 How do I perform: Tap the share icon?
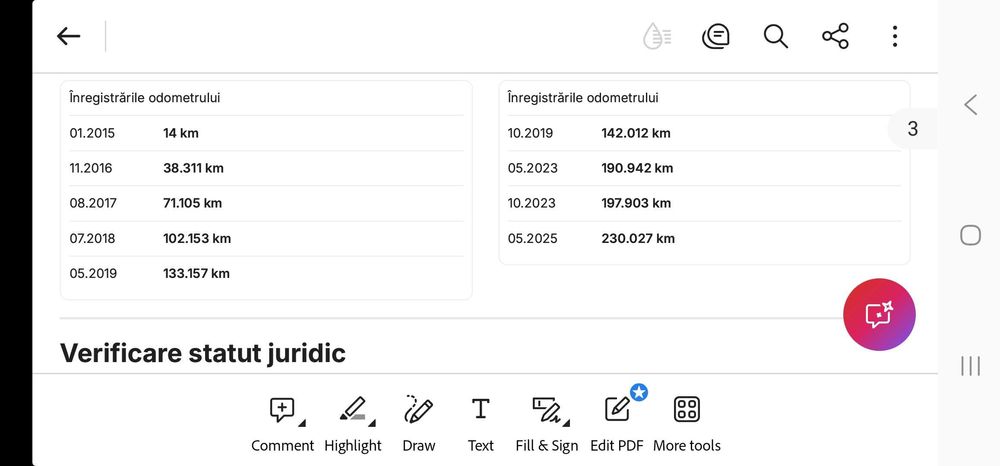pos(835,37)
